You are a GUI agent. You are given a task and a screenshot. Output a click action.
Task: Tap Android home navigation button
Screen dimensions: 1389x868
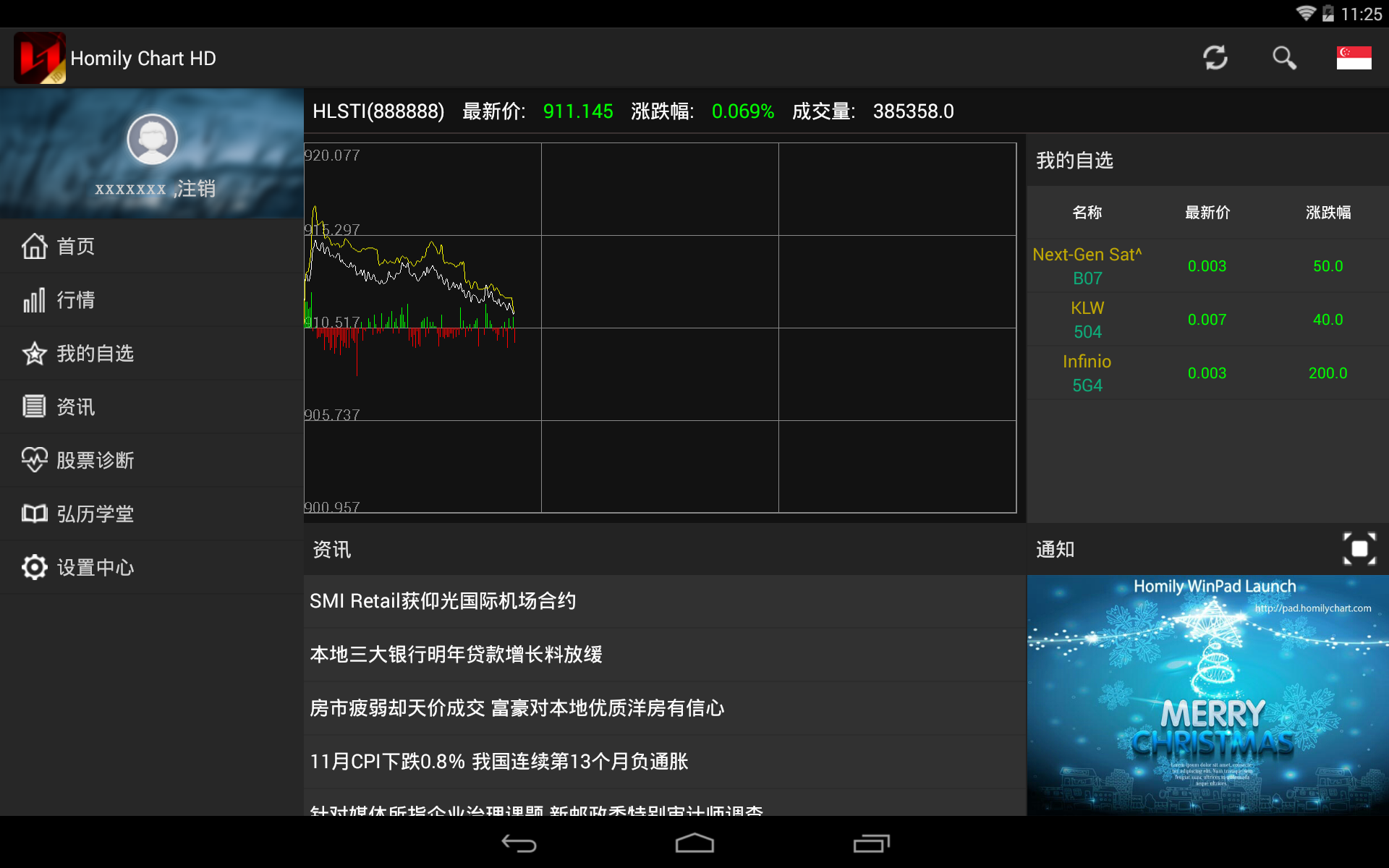pyautogui.click(x=694, y=843)
